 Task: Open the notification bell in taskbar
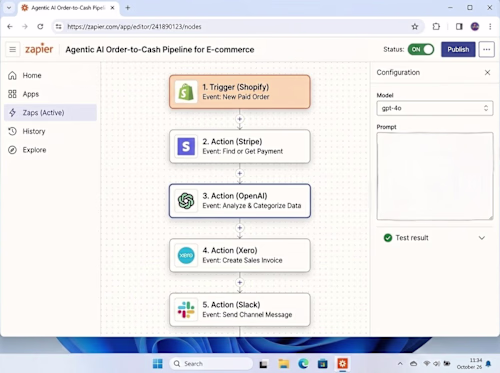click(488, 363)
